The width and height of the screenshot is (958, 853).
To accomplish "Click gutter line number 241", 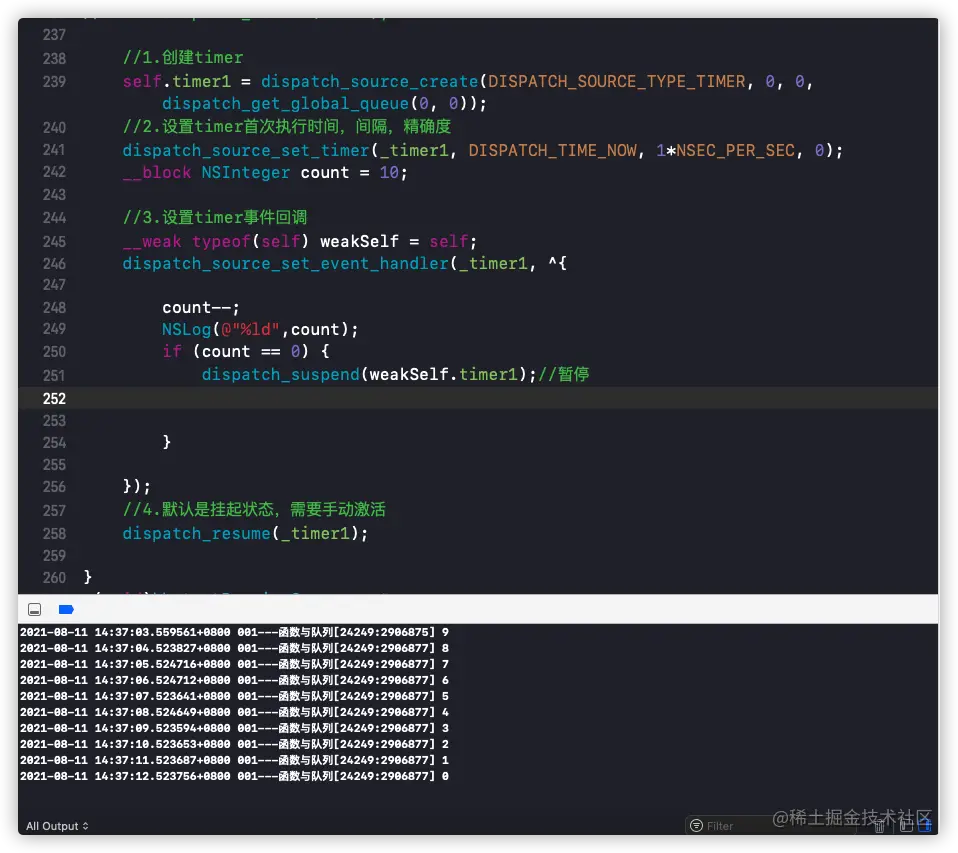I will coord(54,150).
